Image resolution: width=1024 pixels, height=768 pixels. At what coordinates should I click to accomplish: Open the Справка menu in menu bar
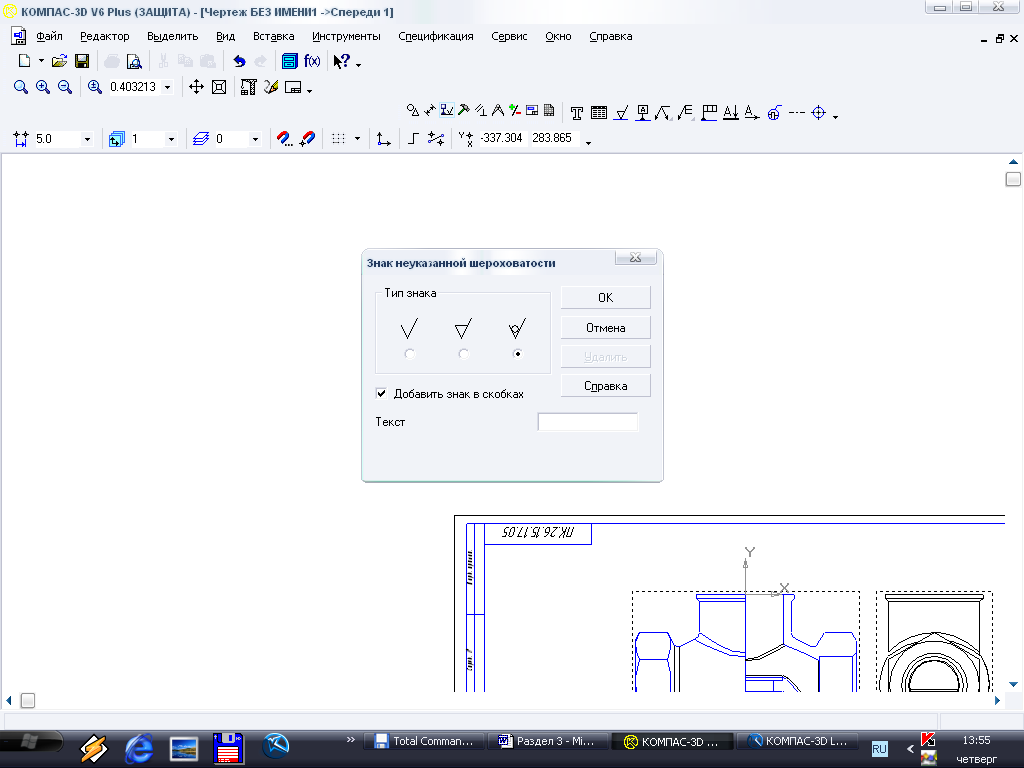pyautogui.click(x=611, y=37)
